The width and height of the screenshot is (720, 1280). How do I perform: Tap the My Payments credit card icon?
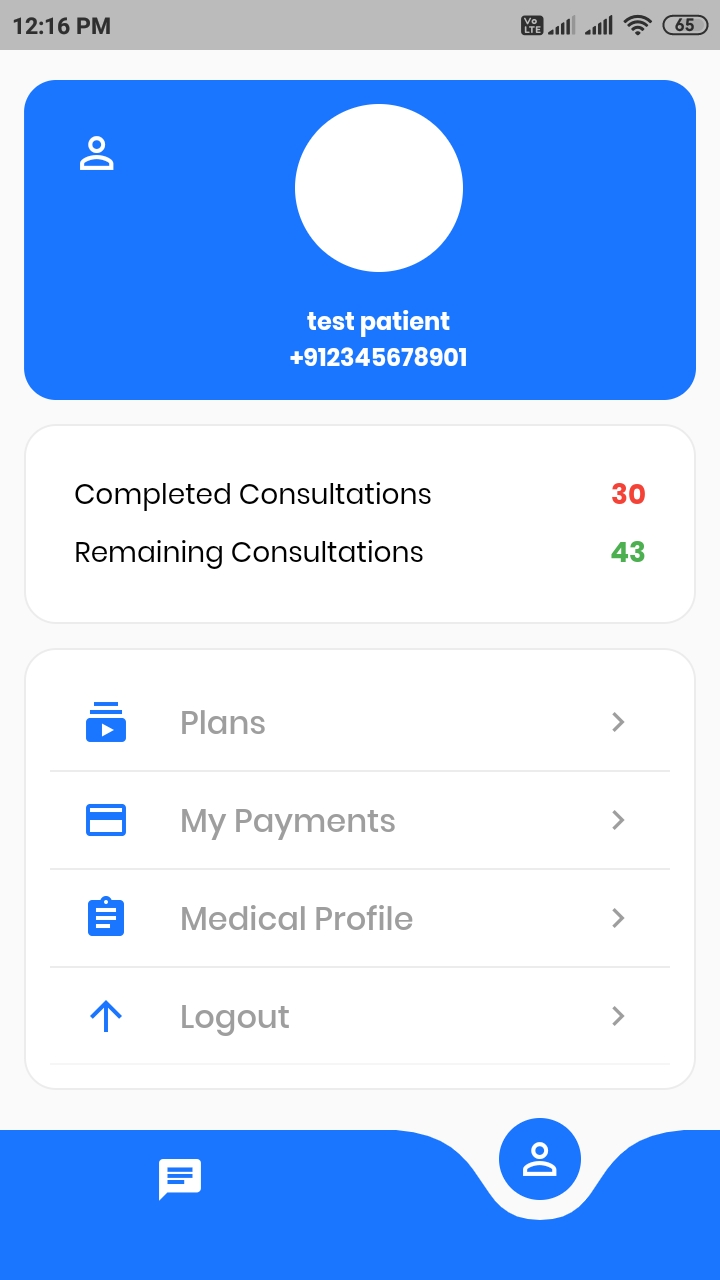[106, 820]
